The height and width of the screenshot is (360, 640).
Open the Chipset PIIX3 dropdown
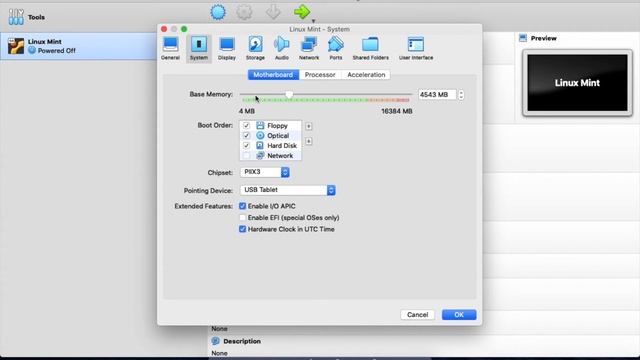tap(265, 172)
